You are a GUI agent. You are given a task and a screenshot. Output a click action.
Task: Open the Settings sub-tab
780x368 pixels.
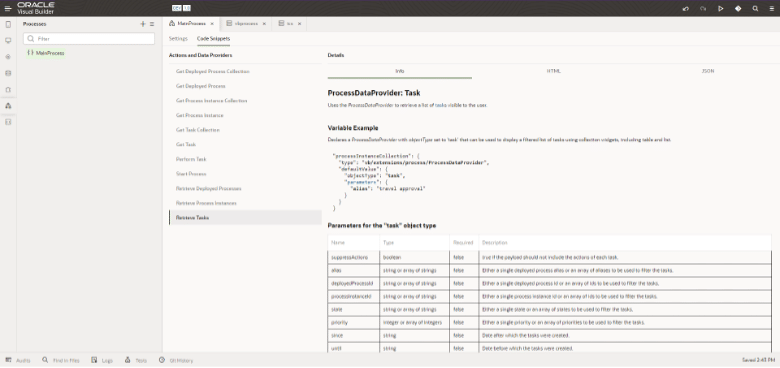[178, 38]
